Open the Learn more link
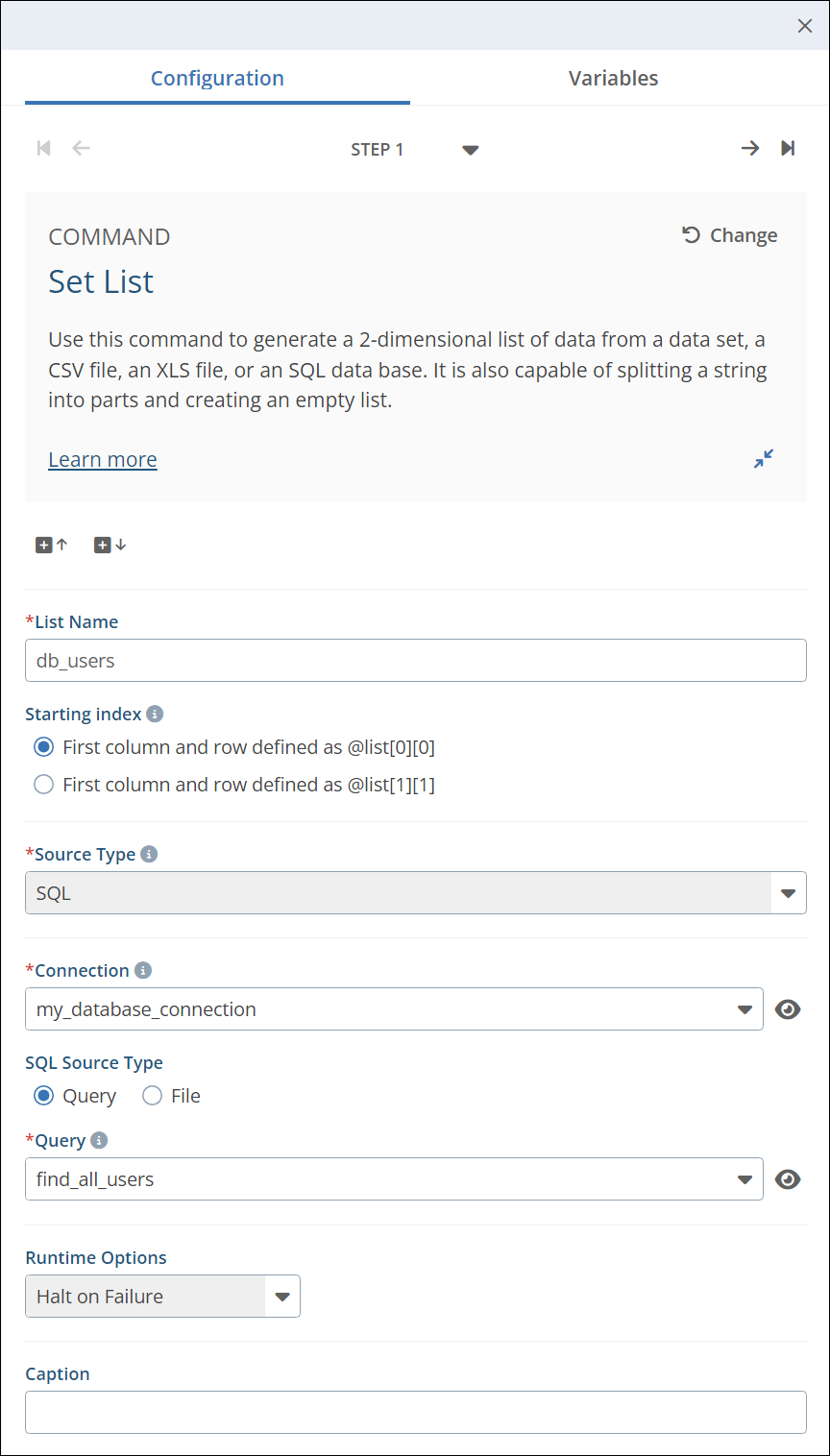This screenshot has width=830, height=1456. tap(103, 460)
